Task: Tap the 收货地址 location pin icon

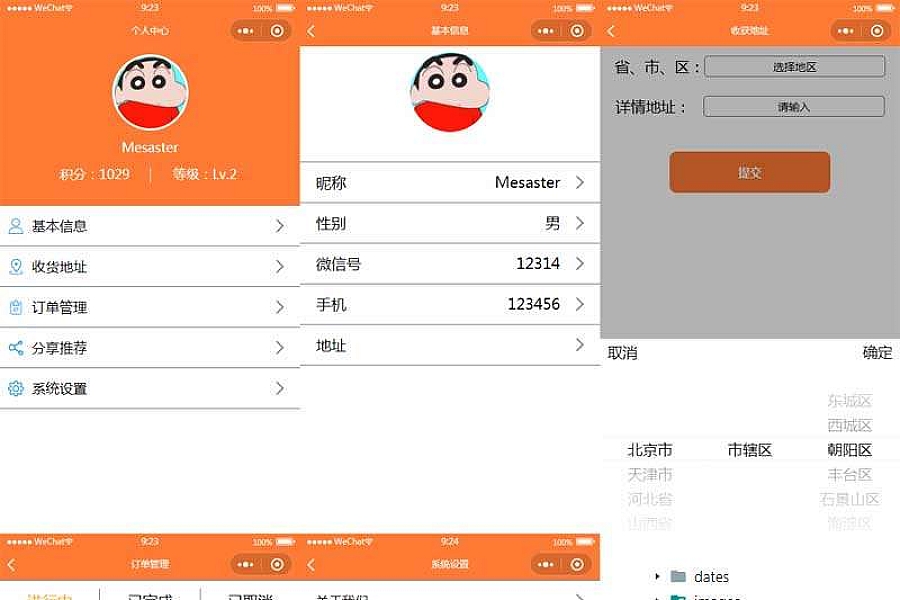Action: [x=16, y=266]
